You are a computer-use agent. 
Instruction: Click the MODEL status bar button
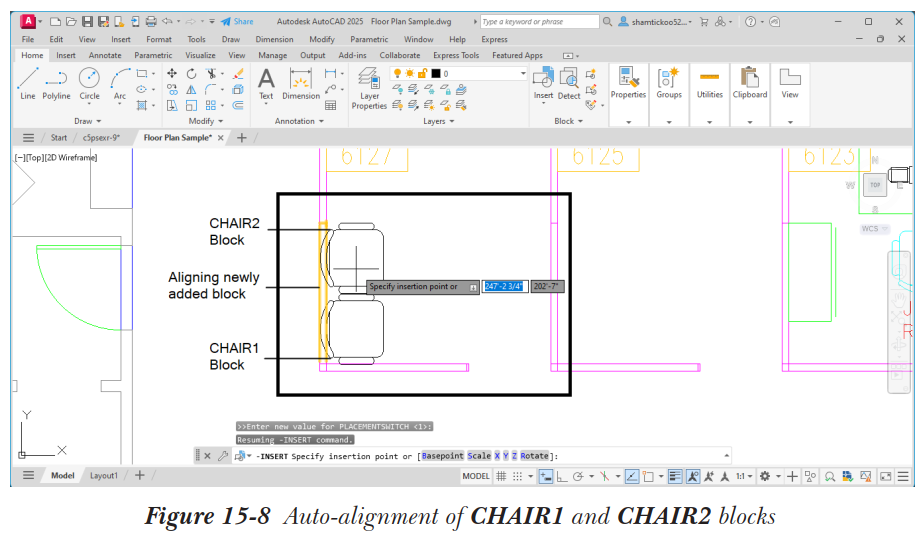pos(475,477)
